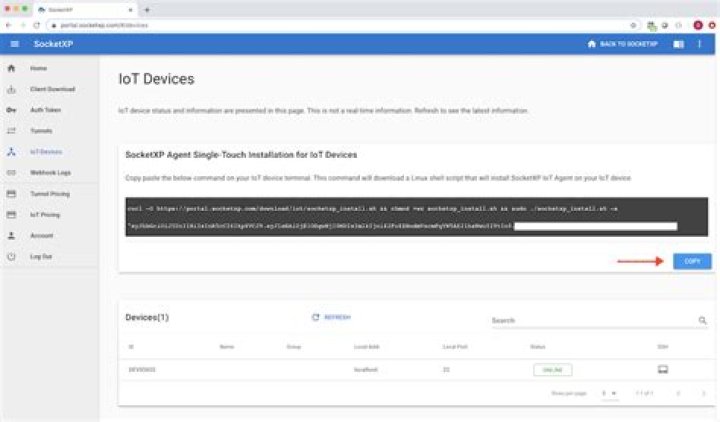Screen dimensions: 720x422
Task: Expand the rows per page dropdown
Action: click(610, 393)
